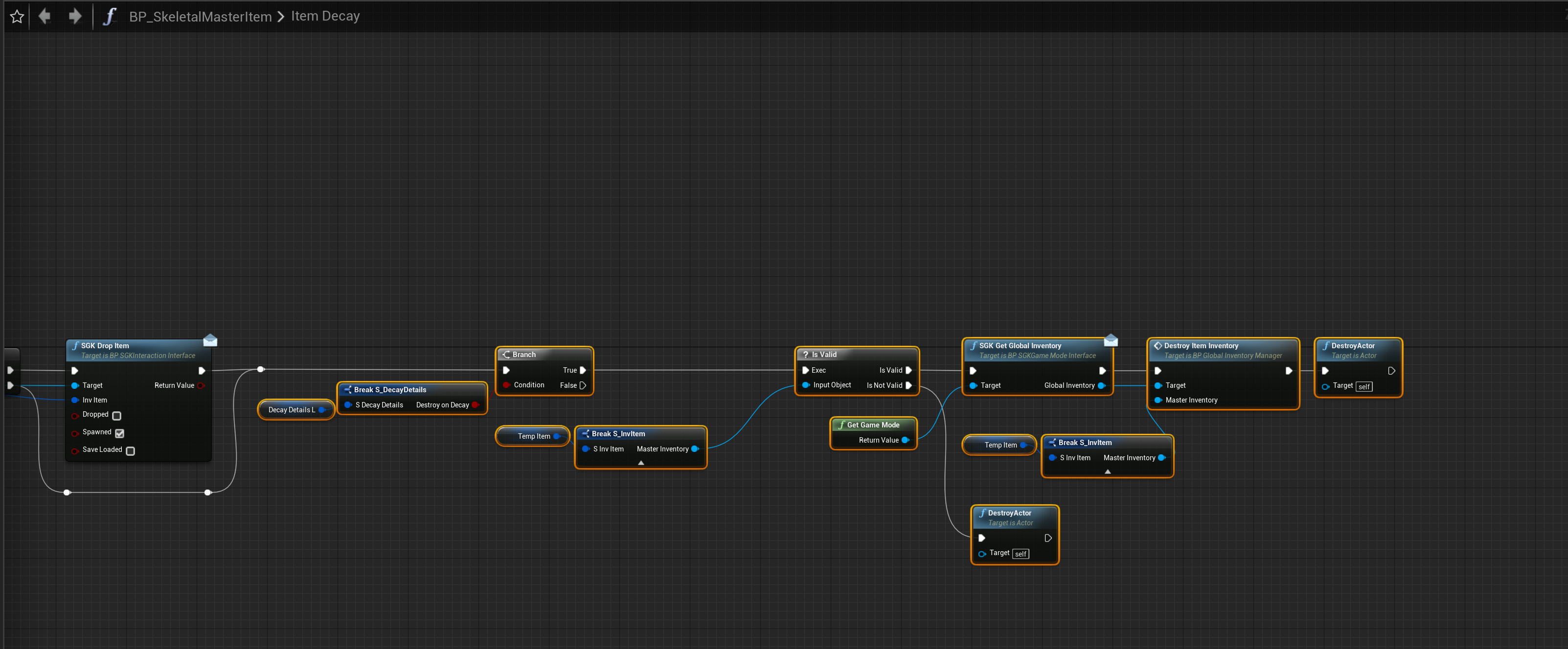Expand first Break S_InvItem node pins
Screen dimensions: 1568x649
[640, 463]
